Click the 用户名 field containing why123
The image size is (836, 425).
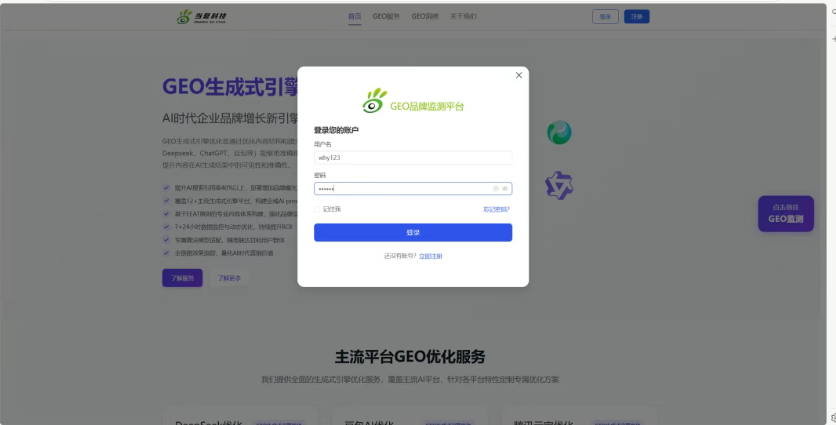coord(412,158)
